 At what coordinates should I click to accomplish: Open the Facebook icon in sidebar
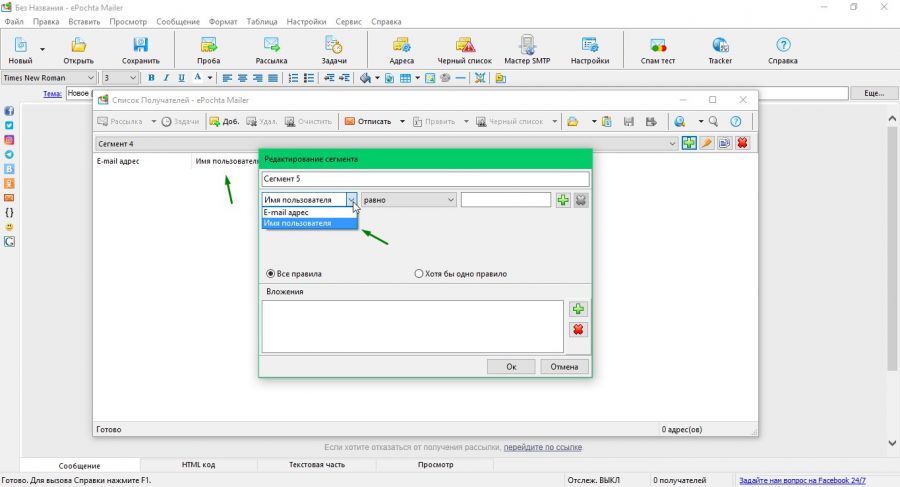click(9, 111)
